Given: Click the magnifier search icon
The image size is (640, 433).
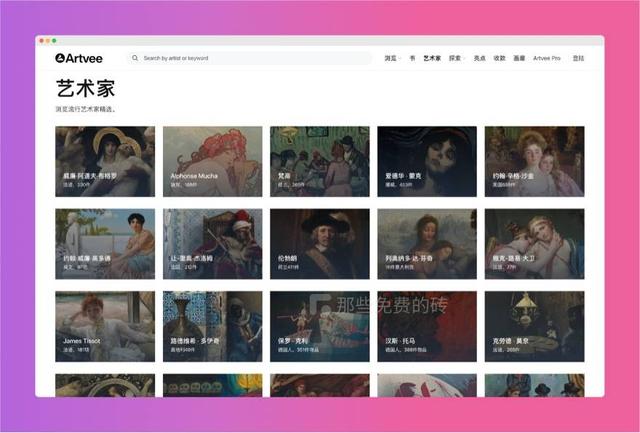Looking at the screenshot, I should point(135,58).
